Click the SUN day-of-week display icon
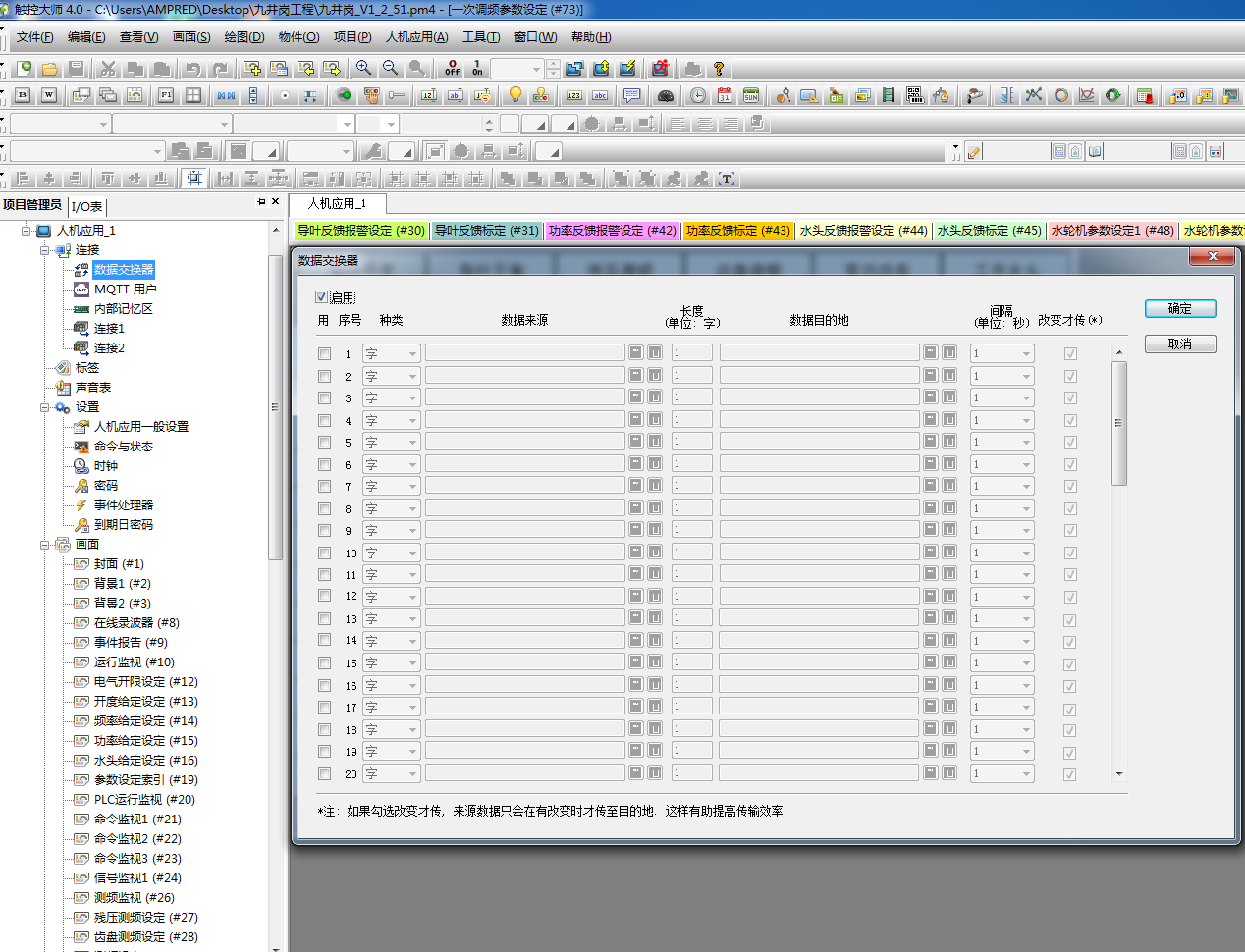 pos(750,95)
